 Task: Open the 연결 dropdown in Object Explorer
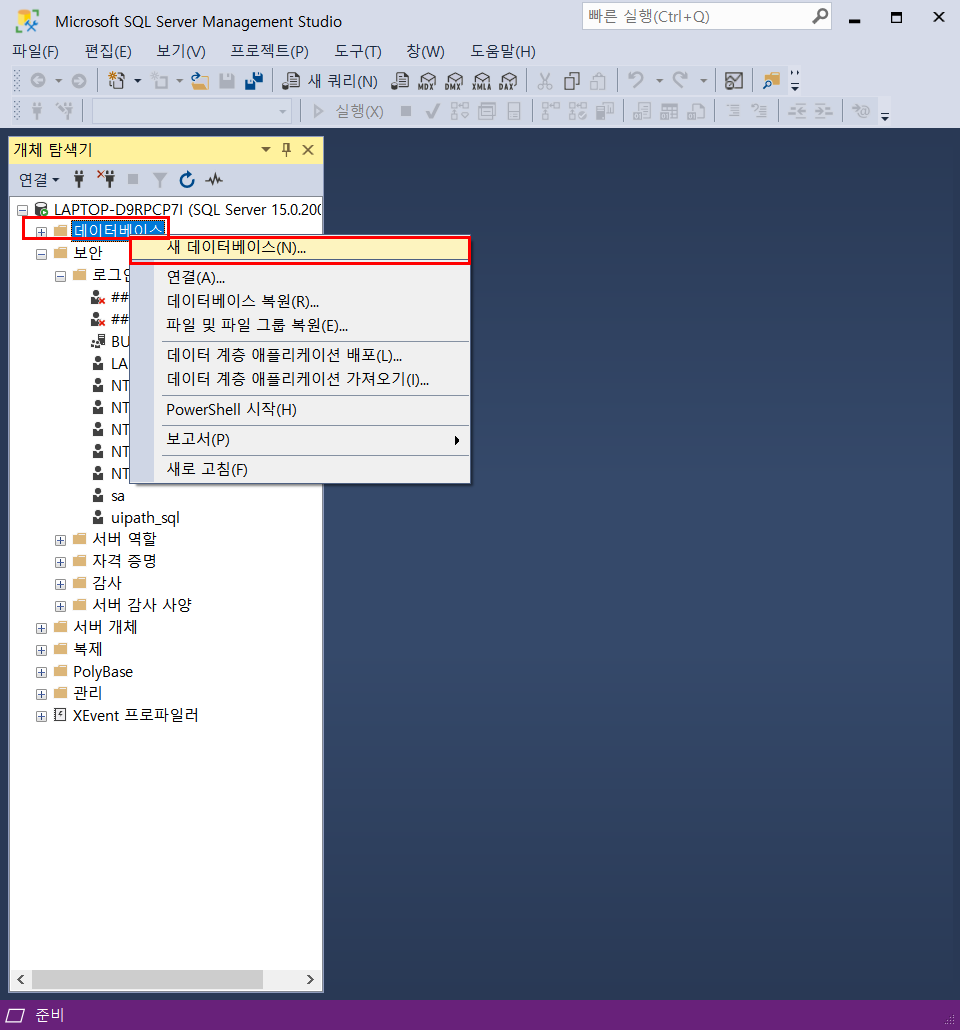click(x=39, y=179)
